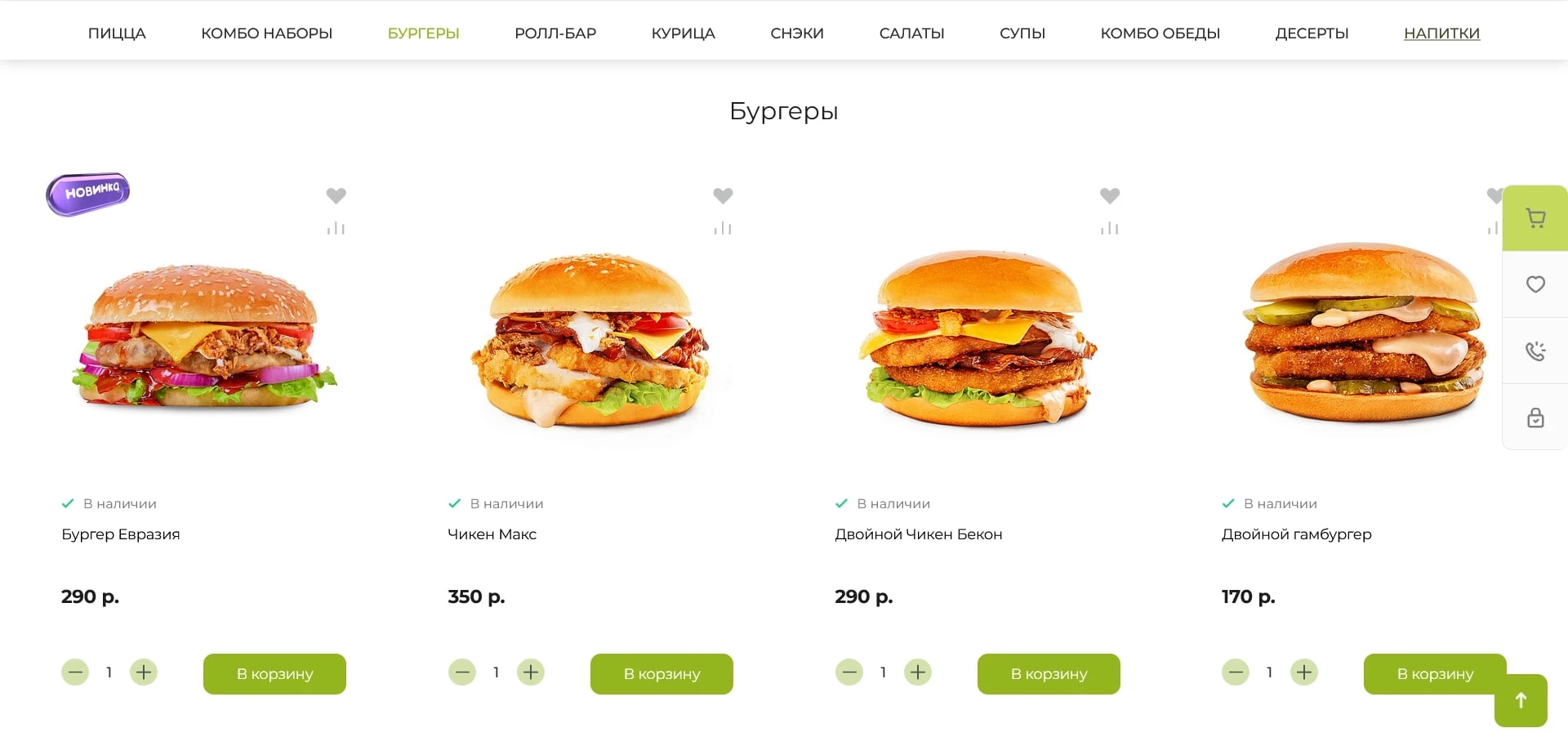Click the scroll-to-top arrow button
This screenshot has height=746, width=1568.
pyautogui.click(x=1521, y=700)
